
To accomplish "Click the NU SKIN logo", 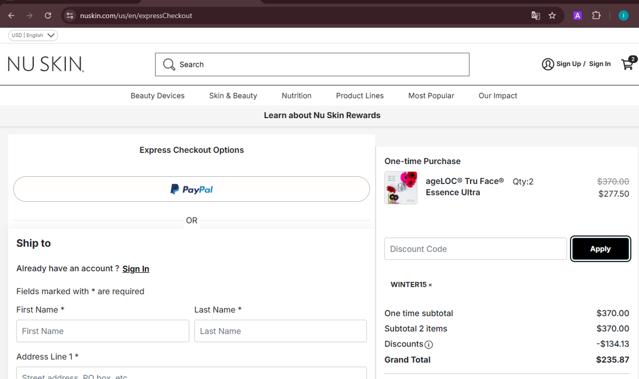I will pyautogui.click(x=46, y=64).
